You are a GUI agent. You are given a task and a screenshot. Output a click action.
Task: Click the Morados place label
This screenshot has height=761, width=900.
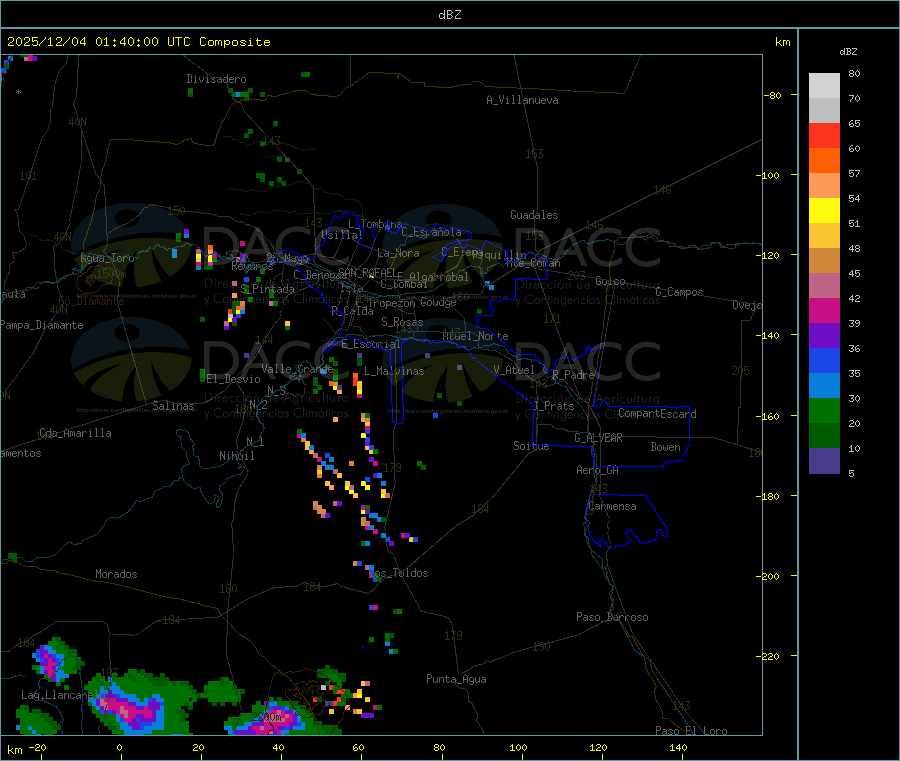click(x=117, y=574)
